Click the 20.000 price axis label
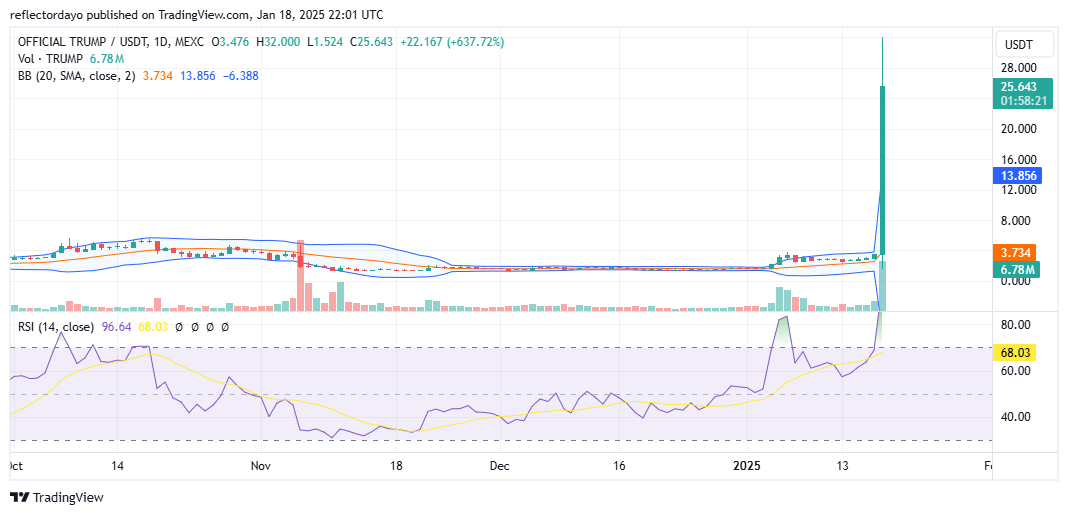The height and width of the screenshot is (515, 1068). (1018, 129)
